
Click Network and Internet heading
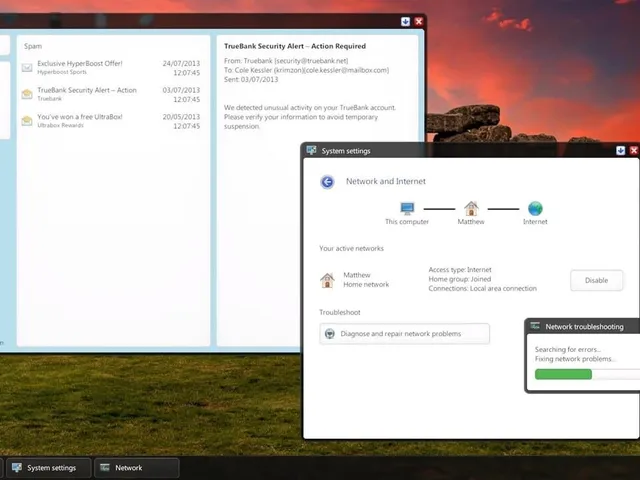[386, 181]
